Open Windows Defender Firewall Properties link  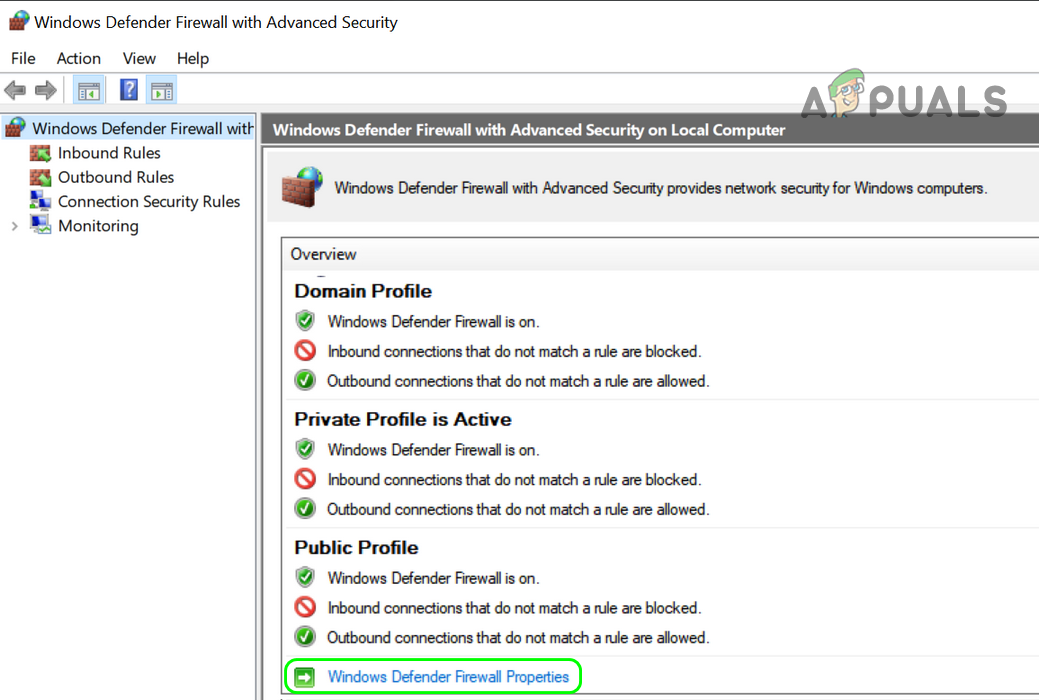pyautogui.click(x=448, y=677)
